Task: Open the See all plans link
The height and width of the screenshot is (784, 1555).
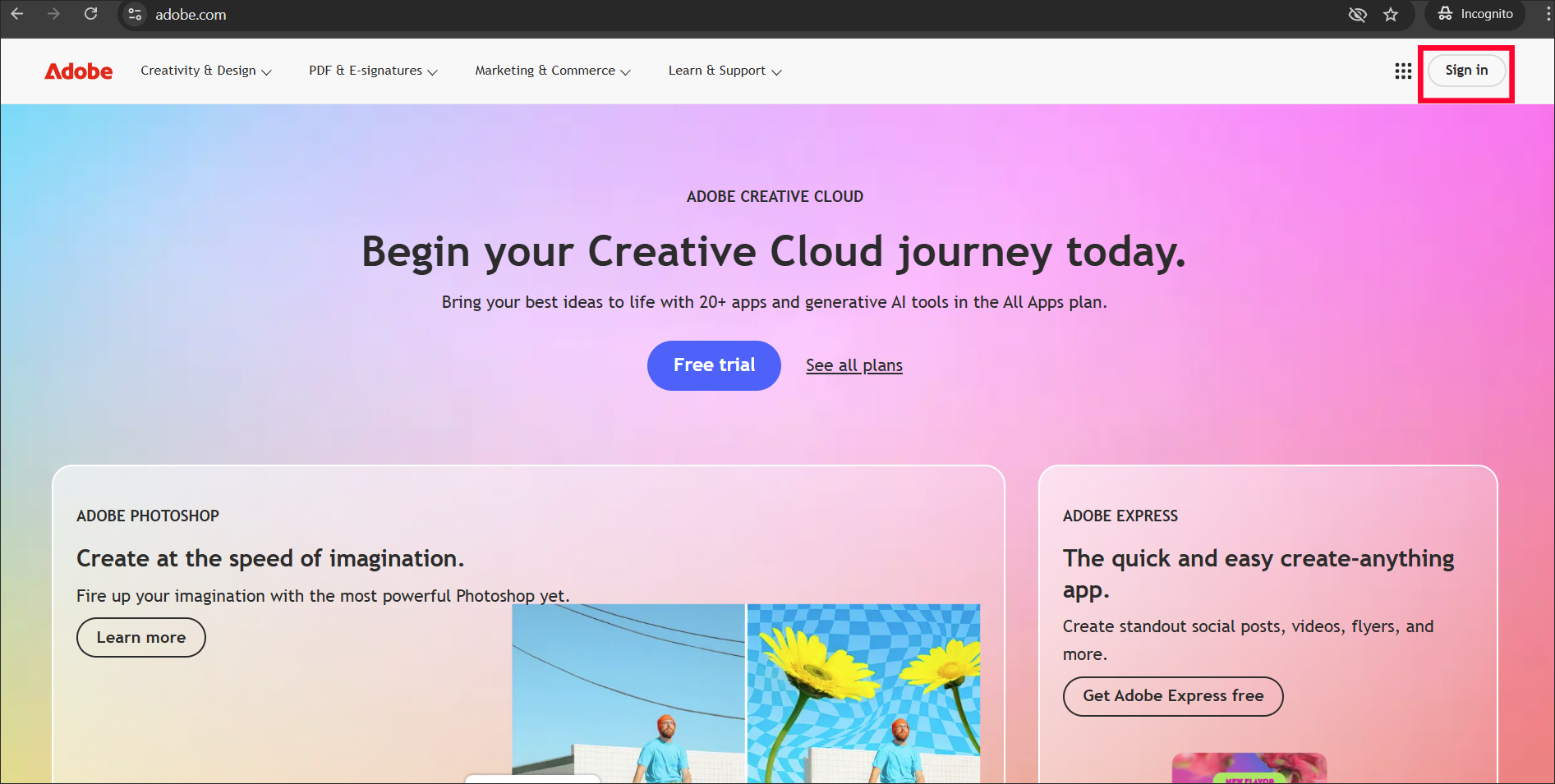Action: pos(853,365)
